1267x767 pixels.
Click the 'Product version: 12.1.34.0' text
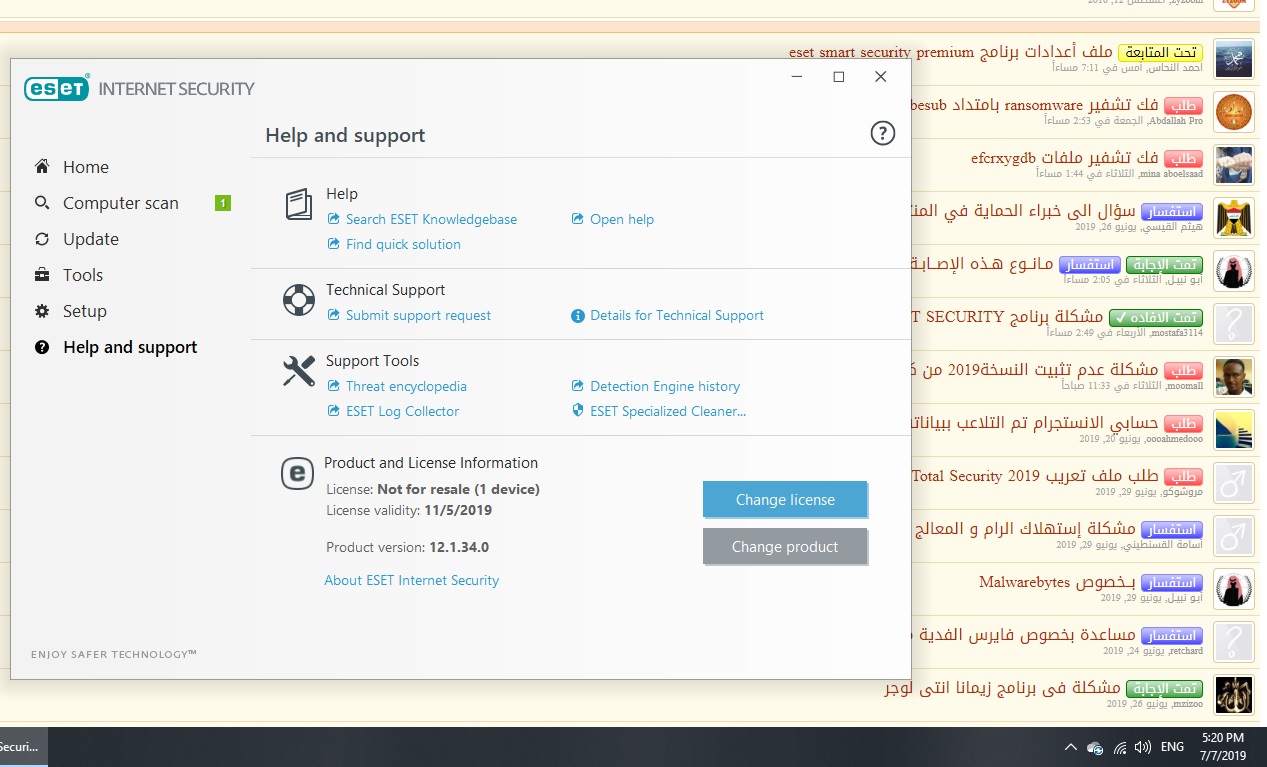click(407, 547)
